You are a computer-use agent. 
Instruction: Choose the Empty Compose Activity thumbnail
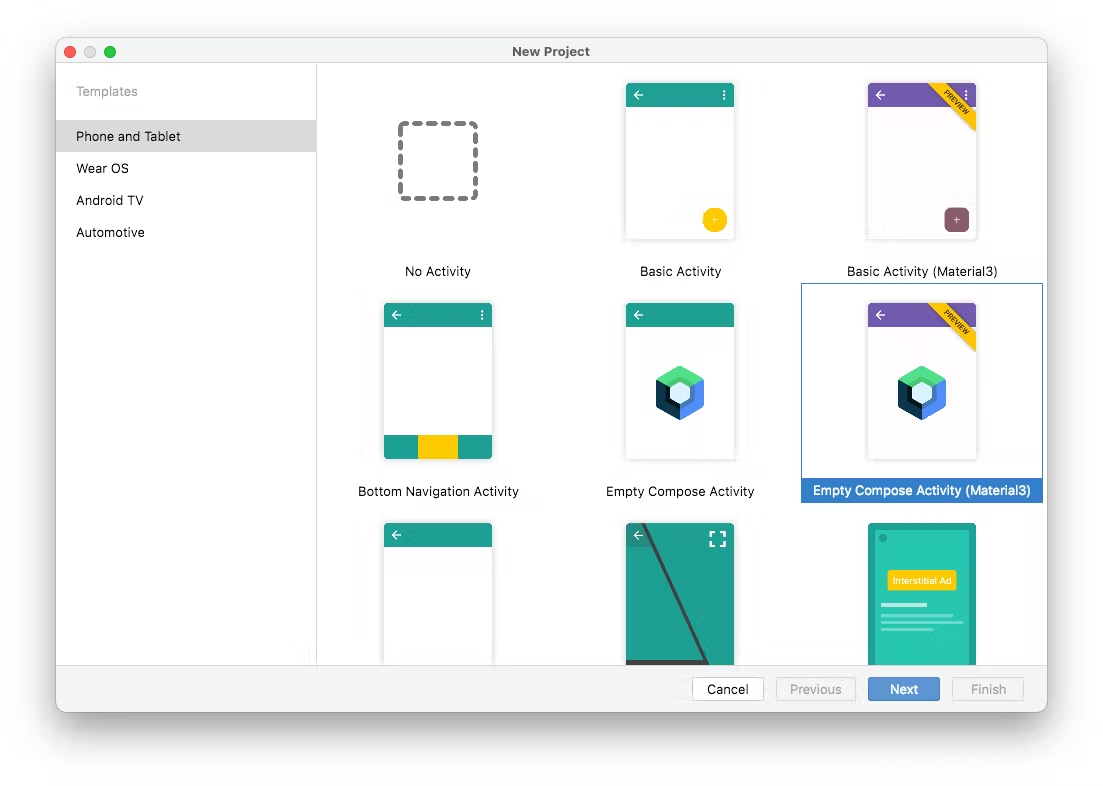[680, 381]
